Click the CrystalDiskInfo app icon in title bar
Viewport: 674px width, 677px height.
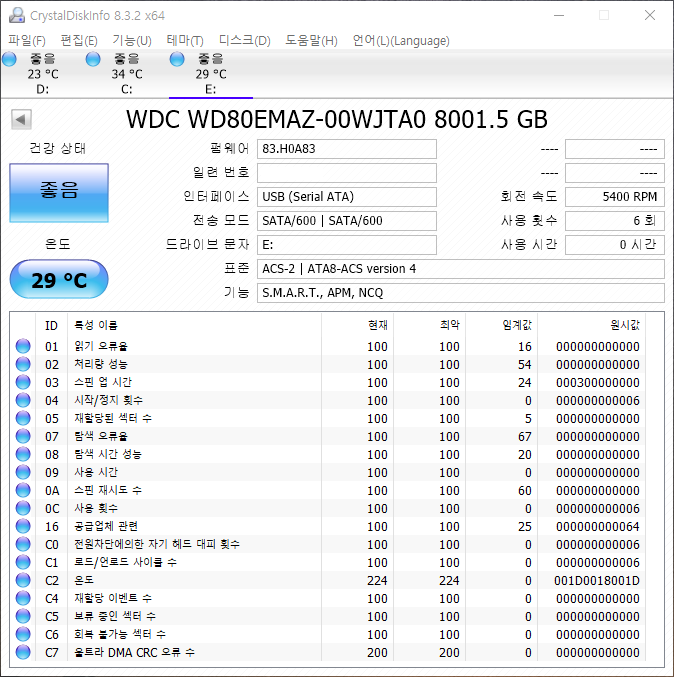(x=17, y=16)
